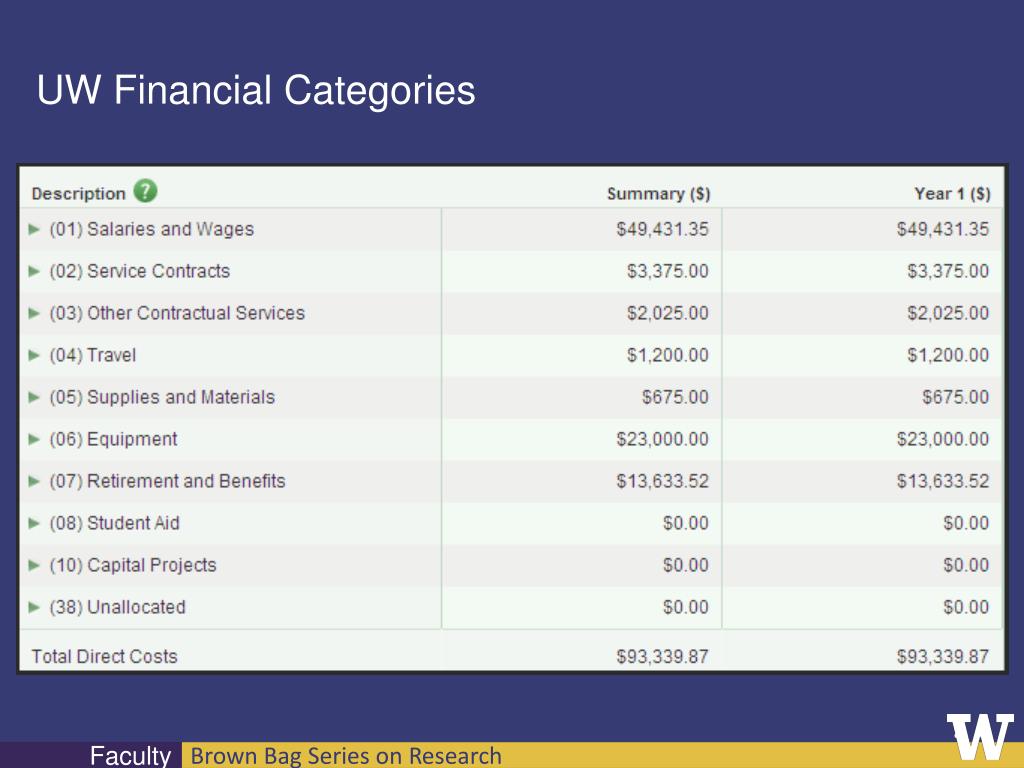Viewport: 1024px width, 768px height.
Task: Expand the Unallocated category arrow
Action: click(x=35, y=607)
